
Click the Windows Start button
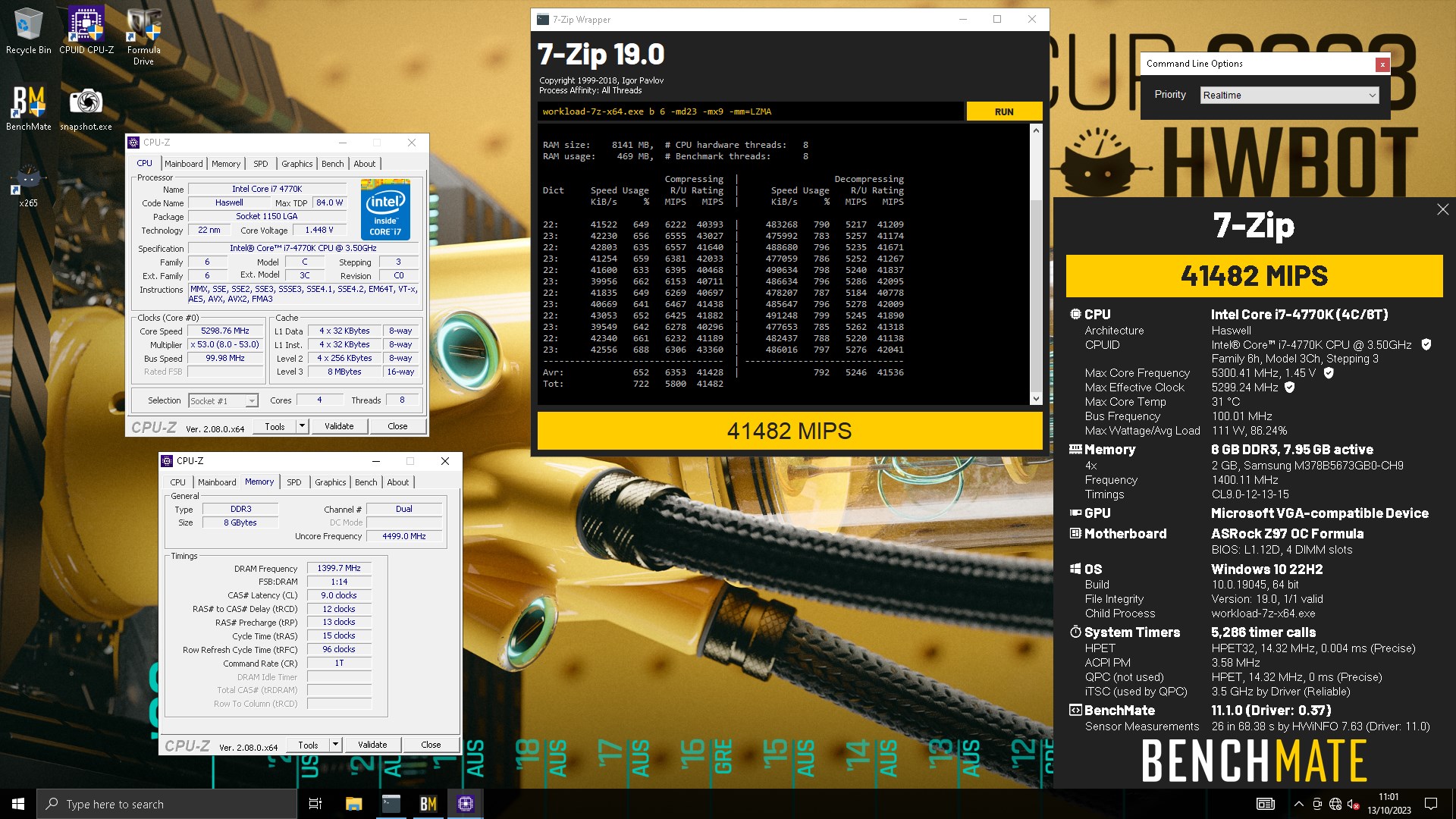tap(18, 804)
